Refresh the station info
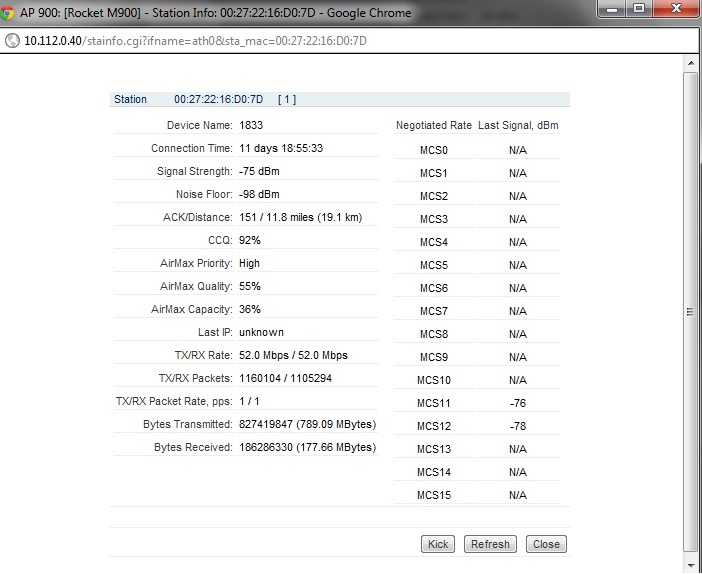702x574 pixels. pyautogui.click(x=490, y=544)
